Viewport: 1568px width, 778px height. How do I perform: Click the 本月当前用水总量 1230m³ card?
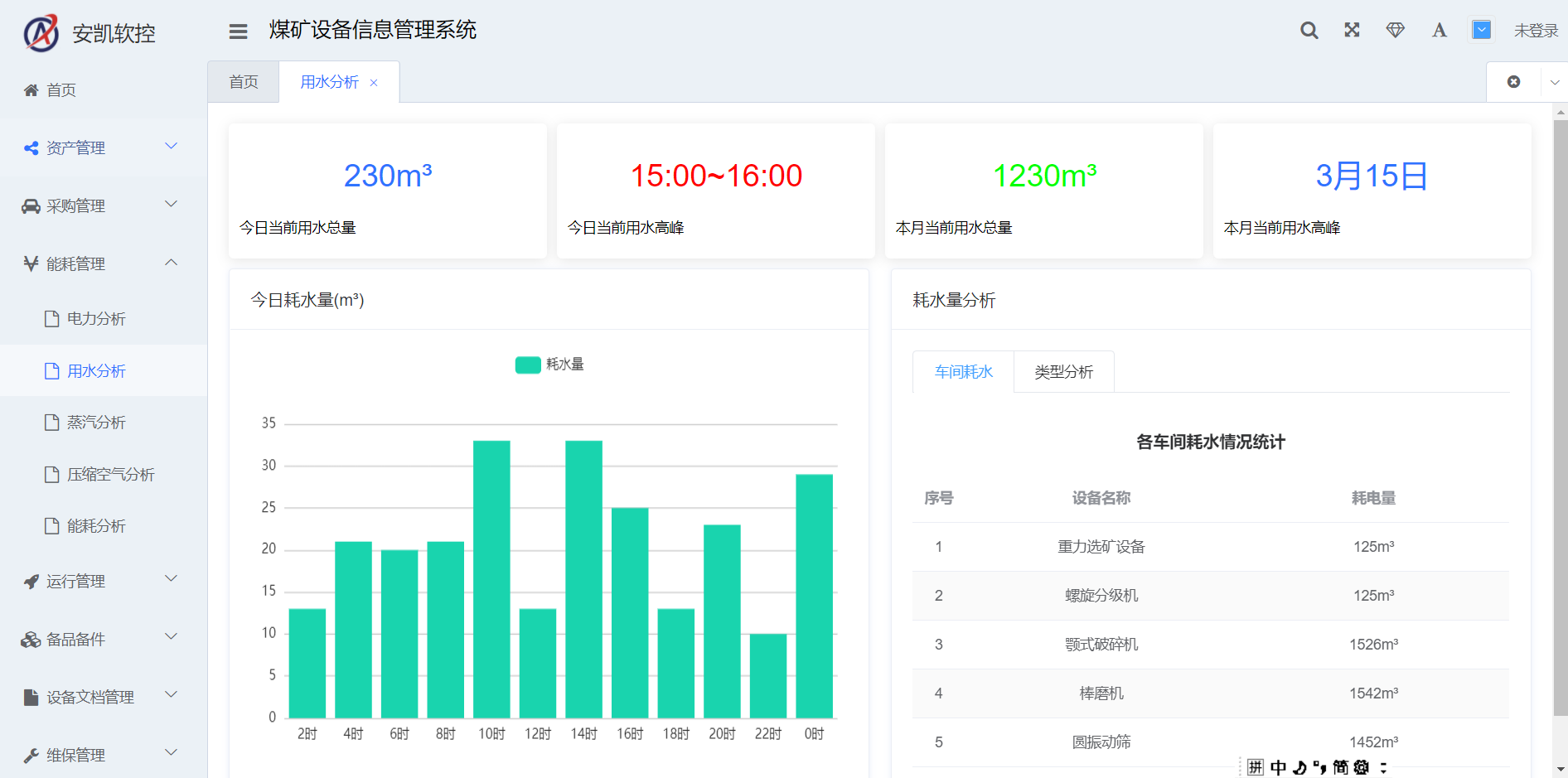(x=1044, y=191)
